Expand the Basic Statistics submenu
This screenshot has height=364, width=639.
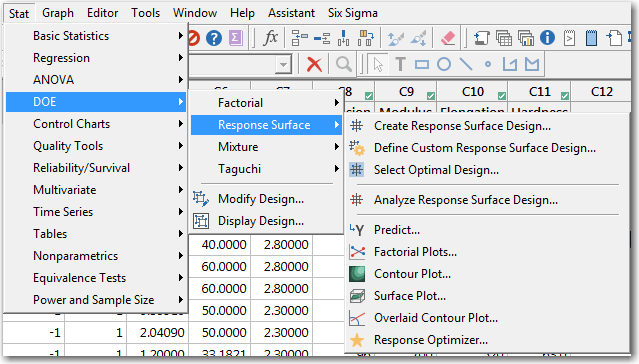tap(96, 36)
